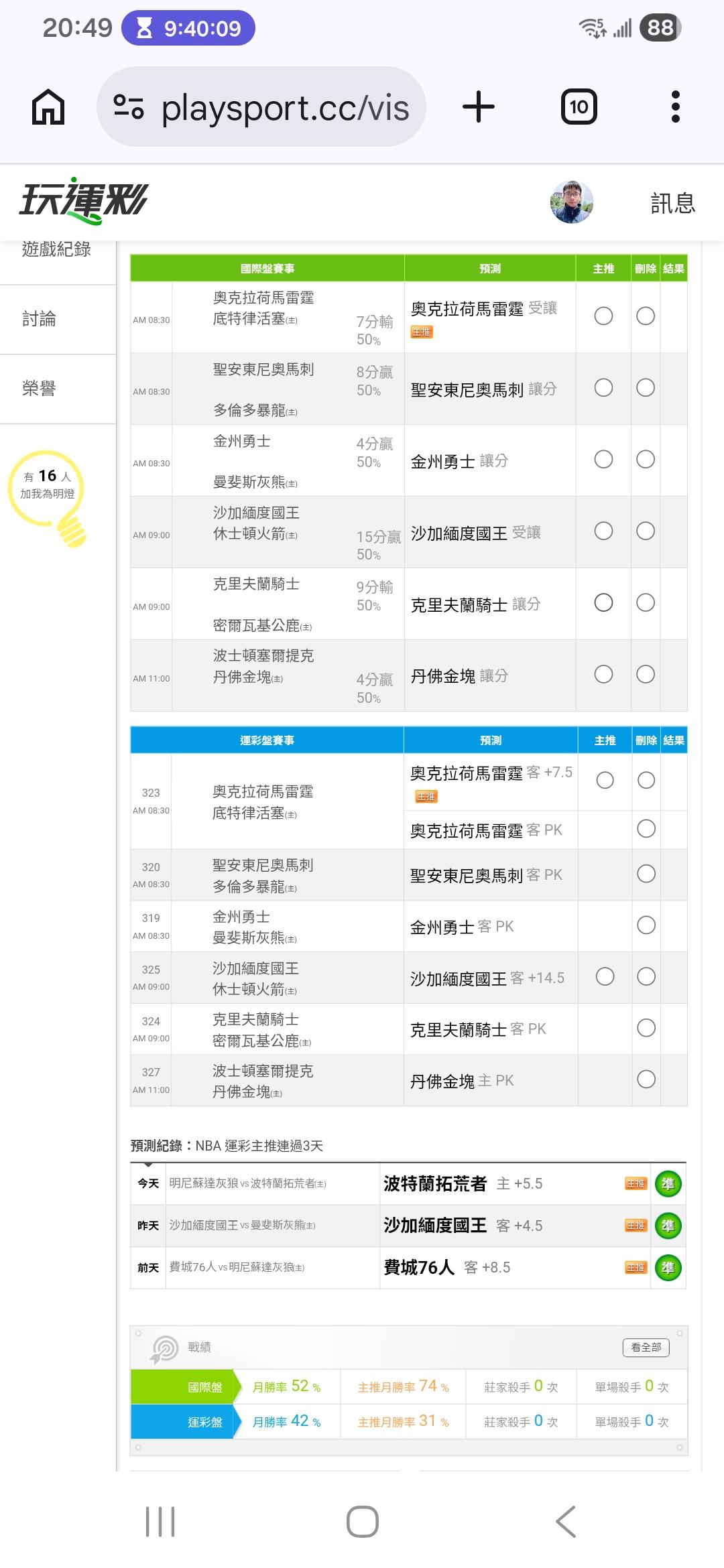
Task: Open a new browser tab
Action: pyautogui.click(x=479, y=107)
